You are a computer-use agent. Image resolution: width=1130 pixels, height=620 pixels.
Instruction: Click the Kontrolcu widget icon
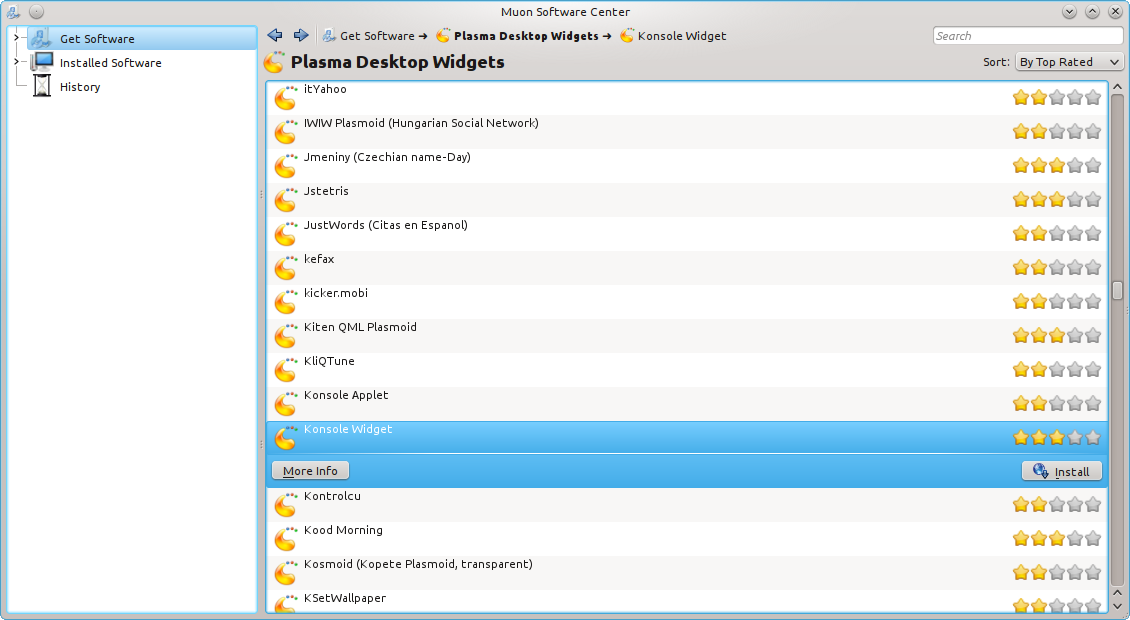[286, 504]
